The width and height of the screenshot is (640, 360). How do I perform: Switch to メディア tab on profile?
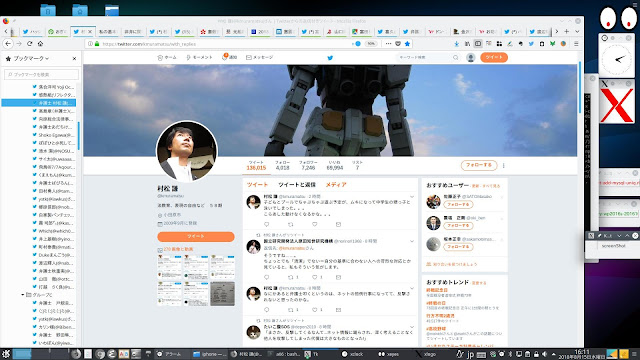(336, 185)
